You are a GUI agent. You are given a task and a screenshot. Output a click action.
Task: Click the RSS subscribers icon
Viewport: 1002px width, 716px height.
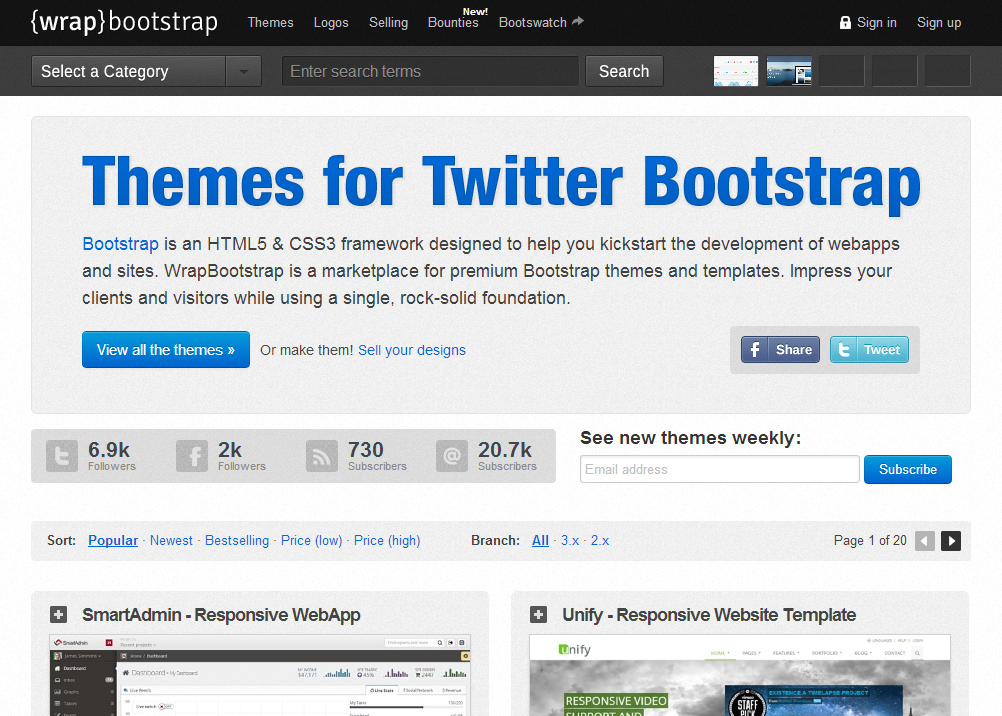(321, 456)
